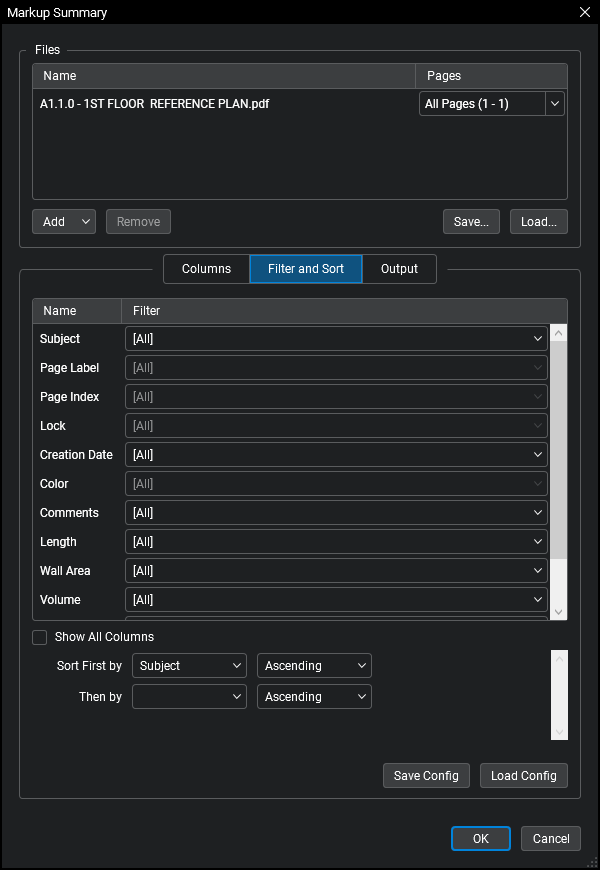This screenshot has height=870, width=600.
Task: Enable the Show All Columns checkbox
Action: pos(40,637)
